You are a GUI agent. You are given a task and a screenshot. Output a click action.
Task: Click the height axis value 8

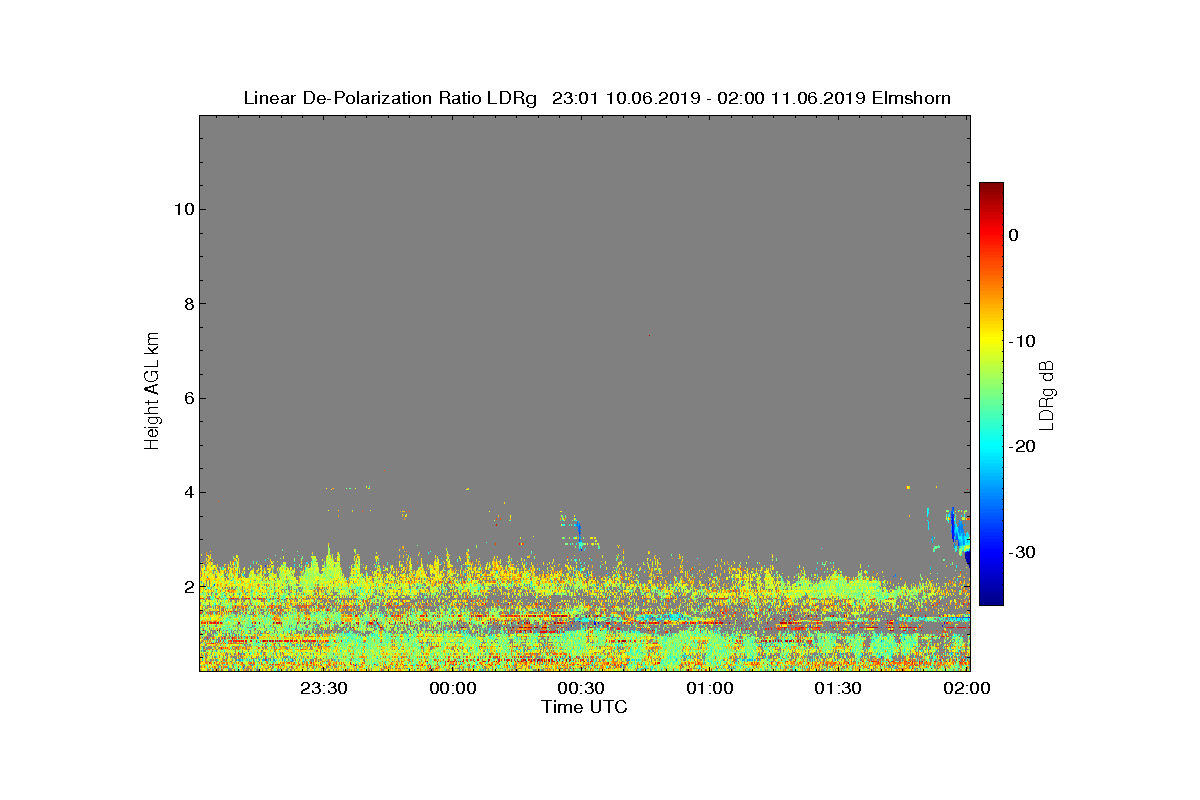[x=188, y=304]
